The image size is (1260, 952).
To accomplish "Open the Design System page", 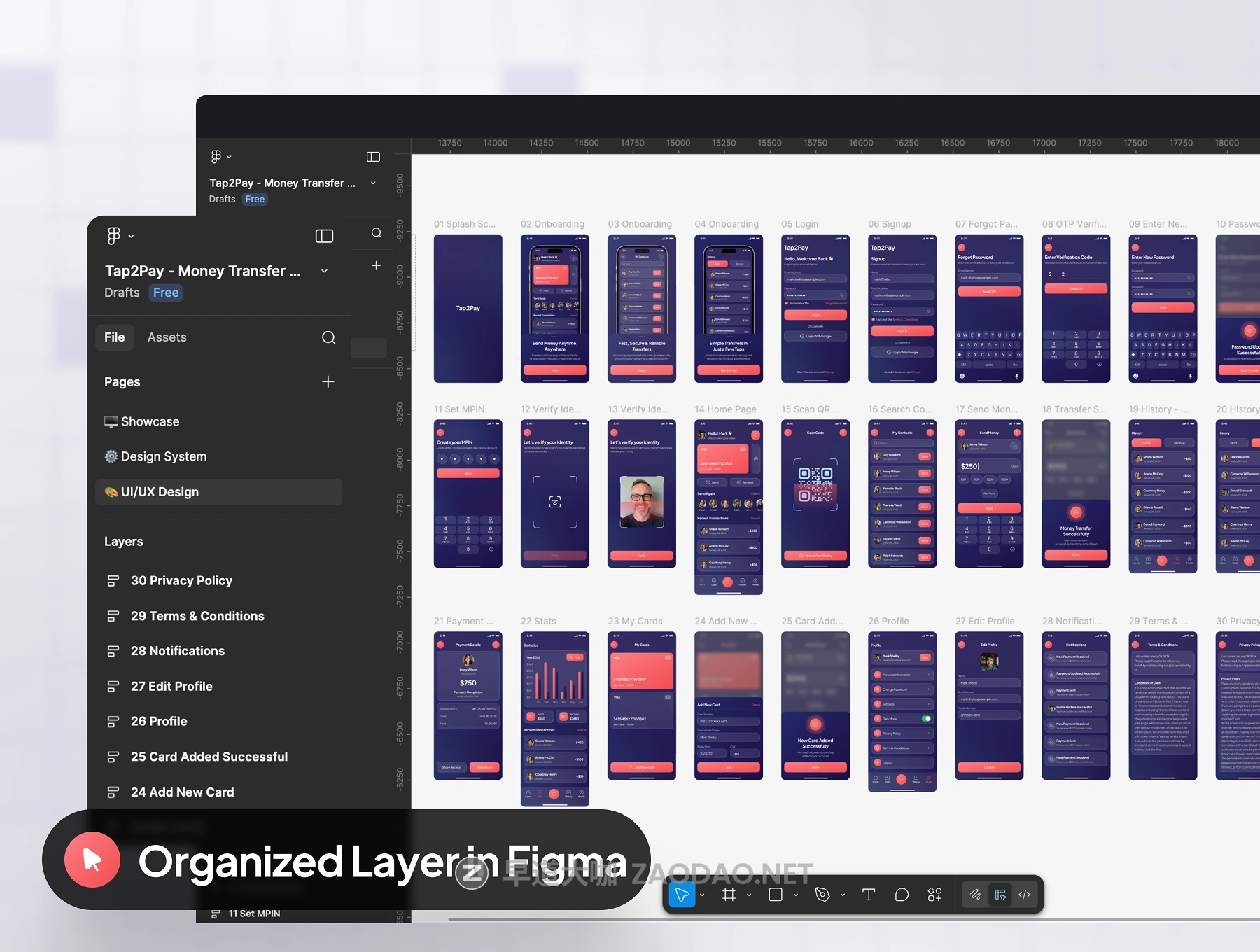I will coord(164,456).
